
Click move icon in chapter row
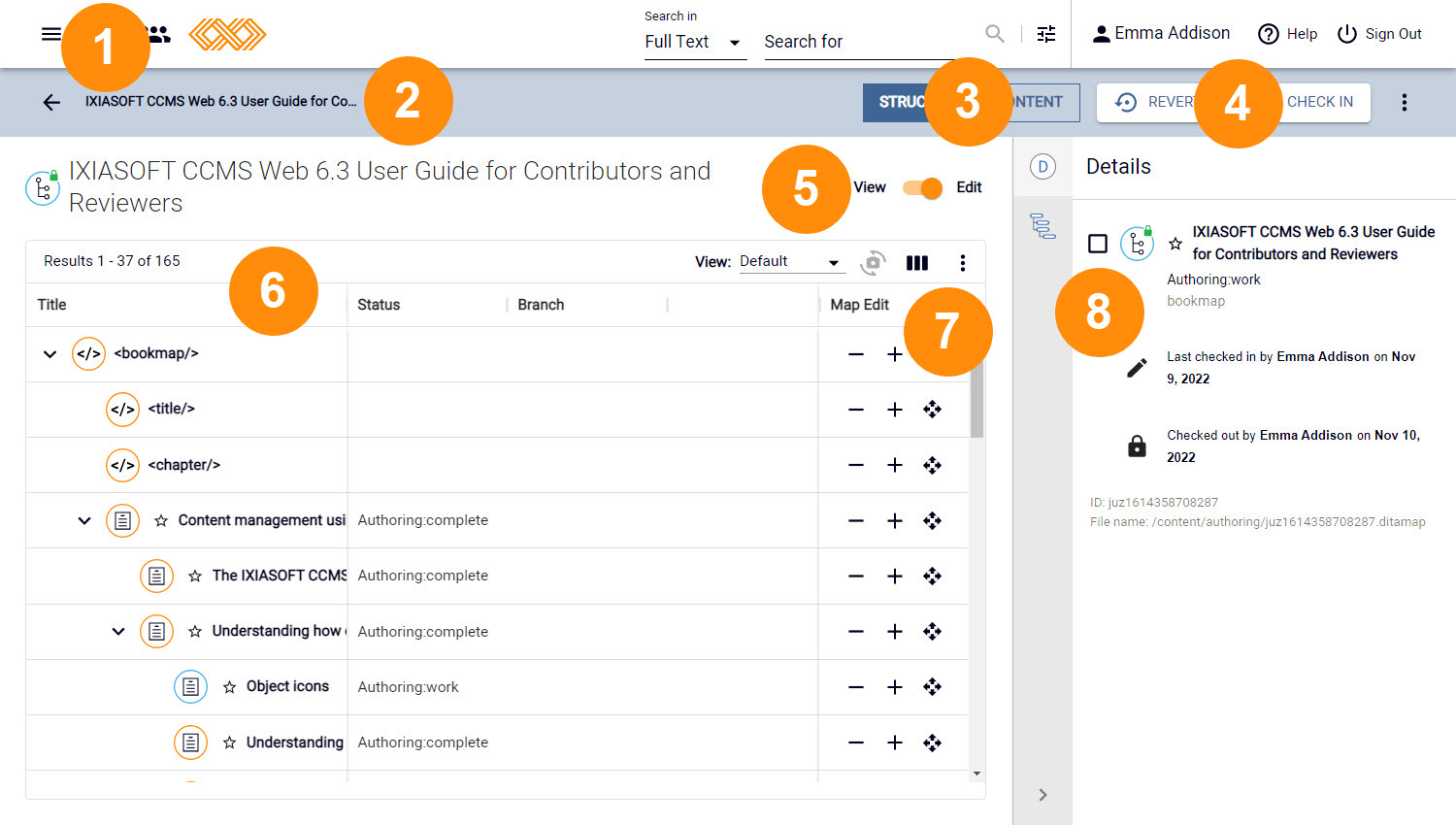933,465
